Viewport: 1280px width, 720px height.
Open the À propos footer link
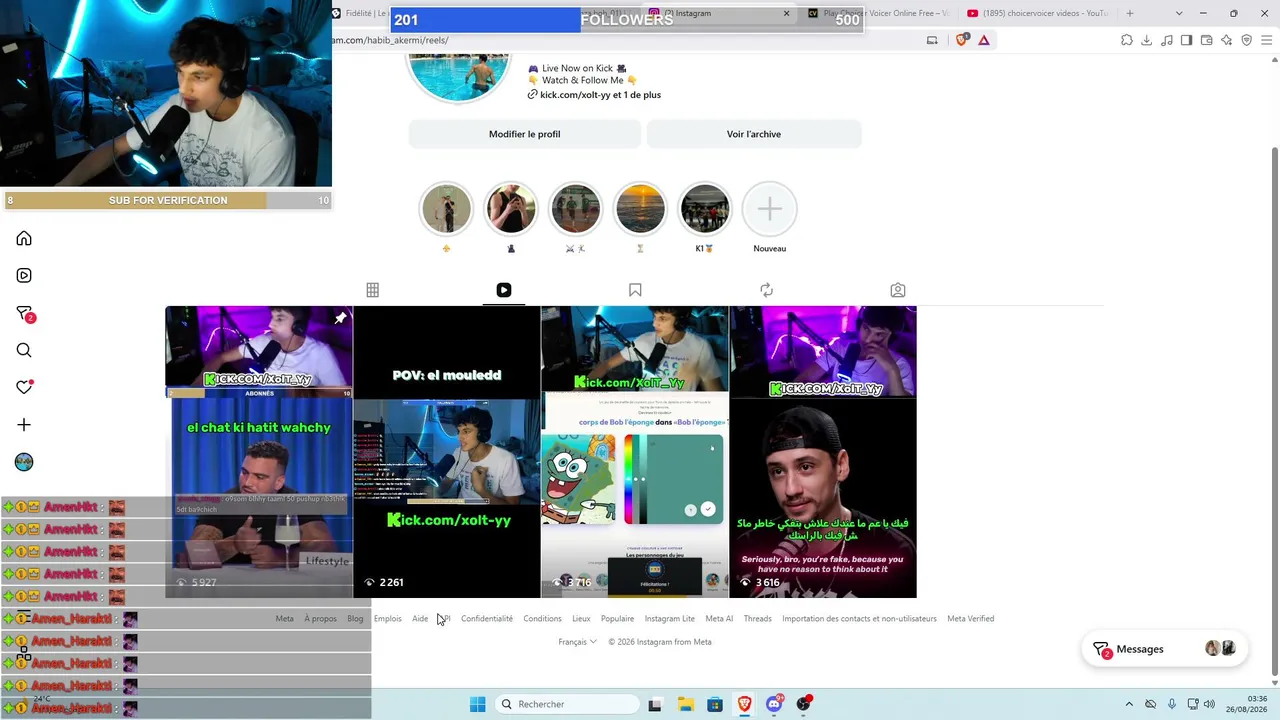pyautogui.click(x=320, y=619)
